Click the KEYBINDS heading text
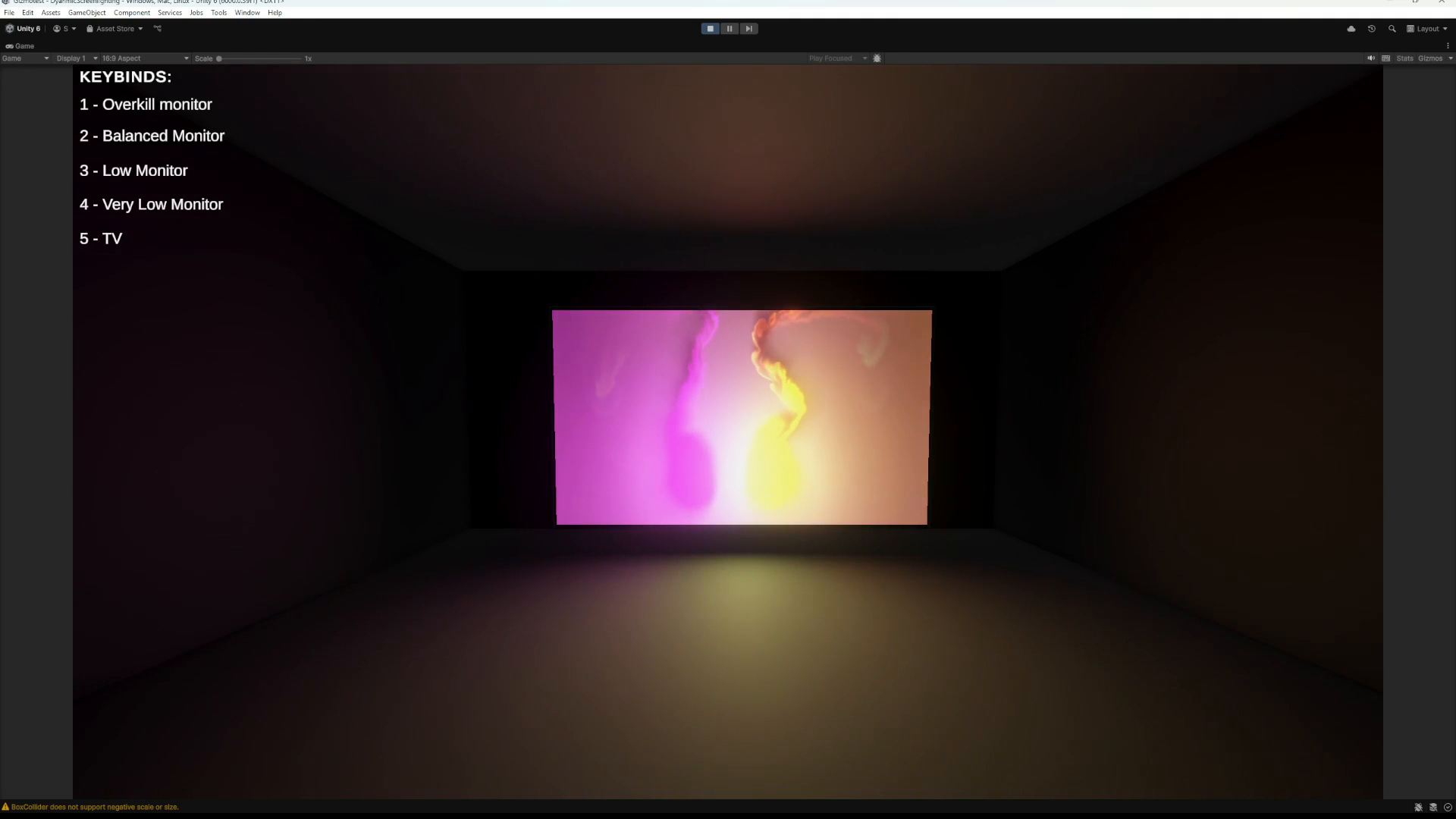The width and height of the screenshot is (1456, 819). 125,77
